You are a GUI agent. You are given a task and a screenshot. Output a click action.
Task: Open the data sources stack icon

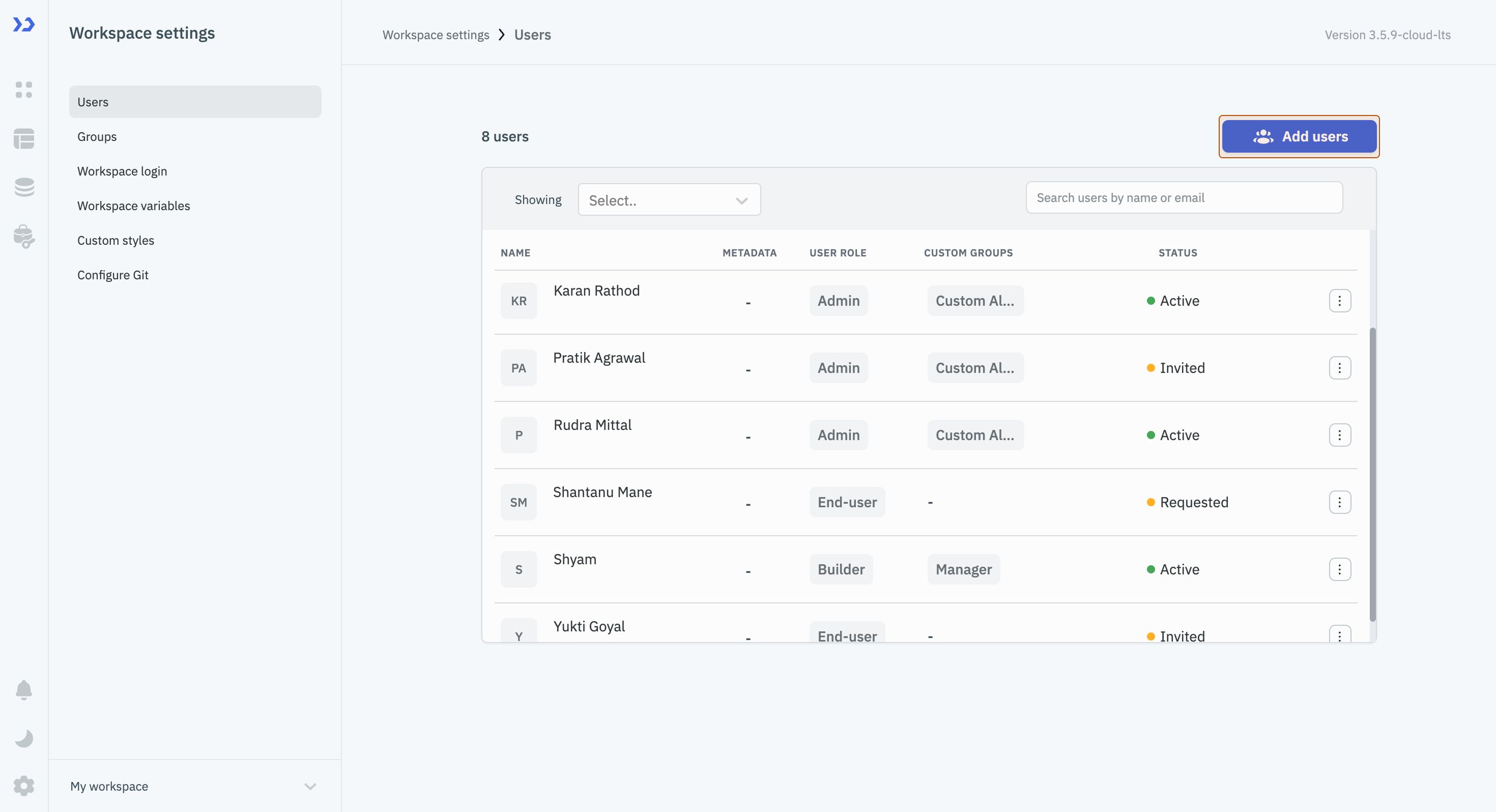click(x=24, y=187)
